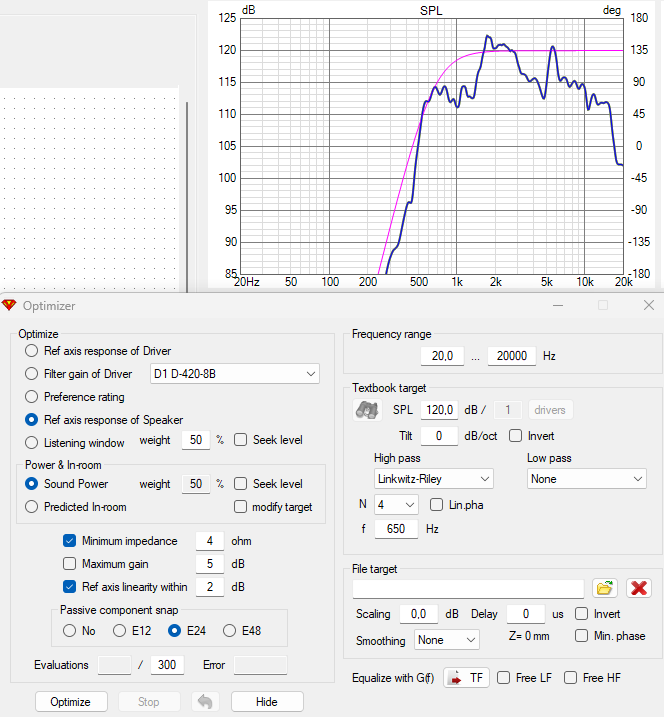The height and width of the screenshot is (717, 664).
Task: Open driver dropdown D1 D-420-8B
Action: pos(235,374)
